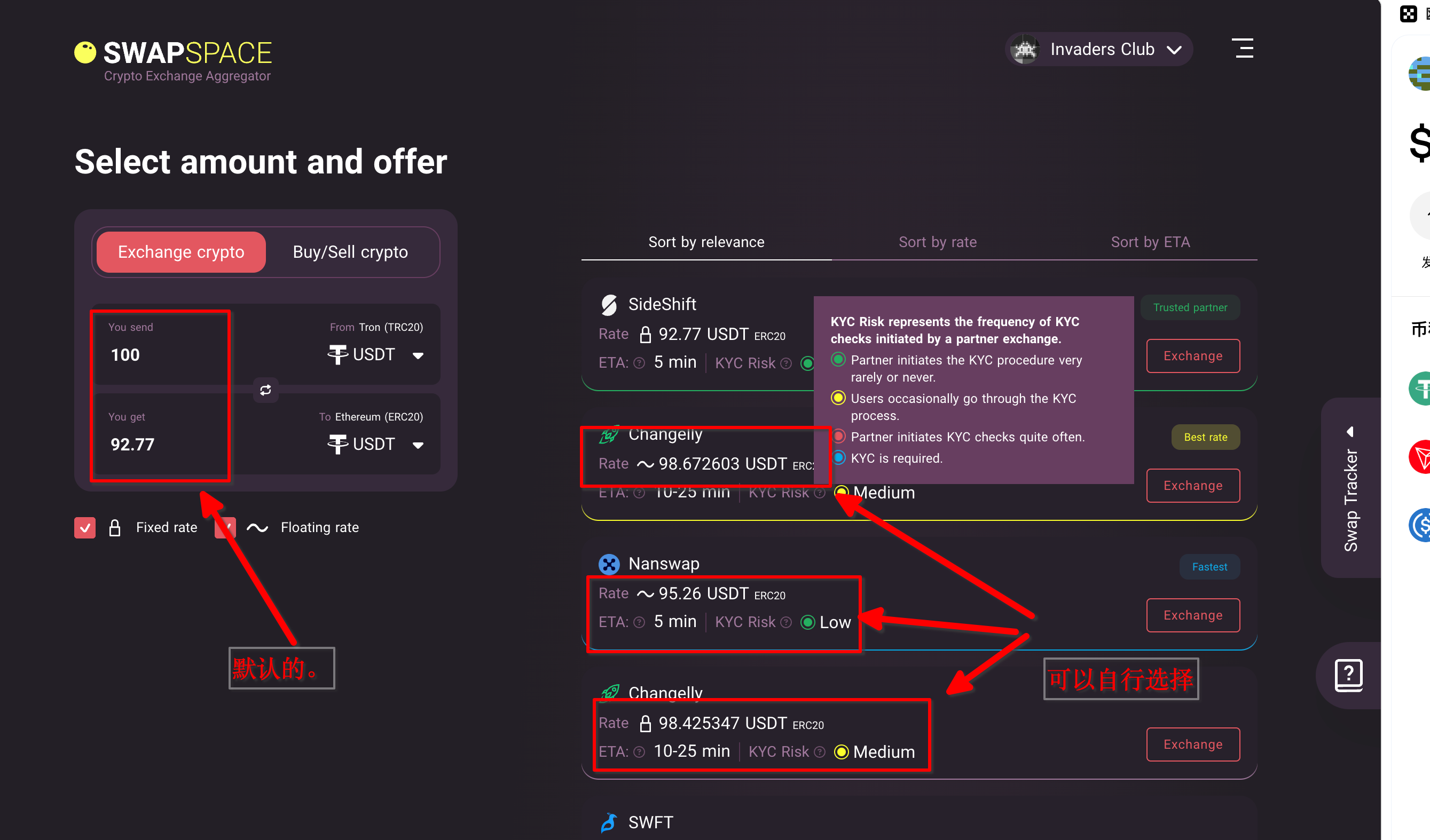The height and width of the screenshot is (840, 1430).
Task: Open the help guide book icon
Action: click(1348, 675)
